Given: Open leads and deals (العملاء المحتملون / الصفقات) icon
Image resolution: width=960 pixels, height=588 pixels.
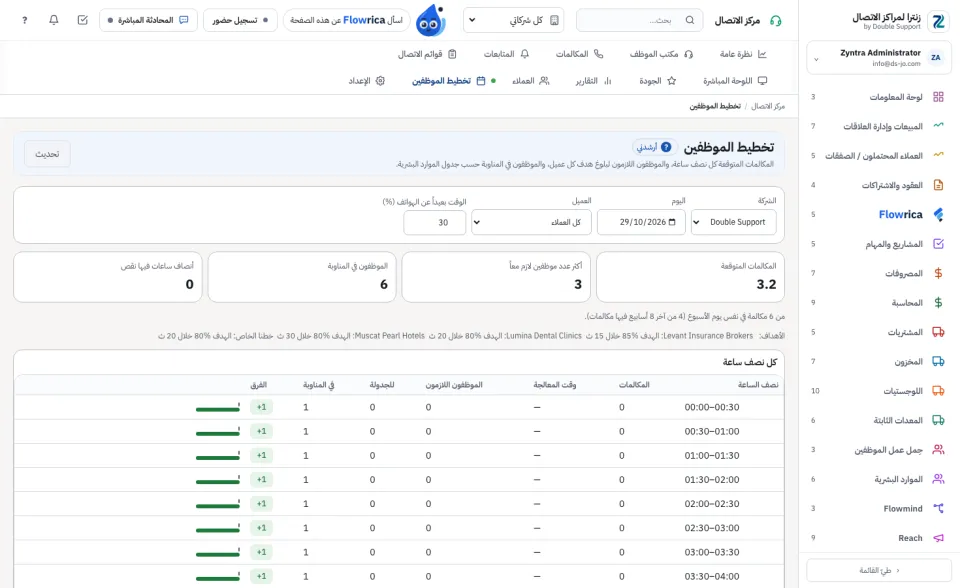Looking at the screenshot, I should point(938,155).
